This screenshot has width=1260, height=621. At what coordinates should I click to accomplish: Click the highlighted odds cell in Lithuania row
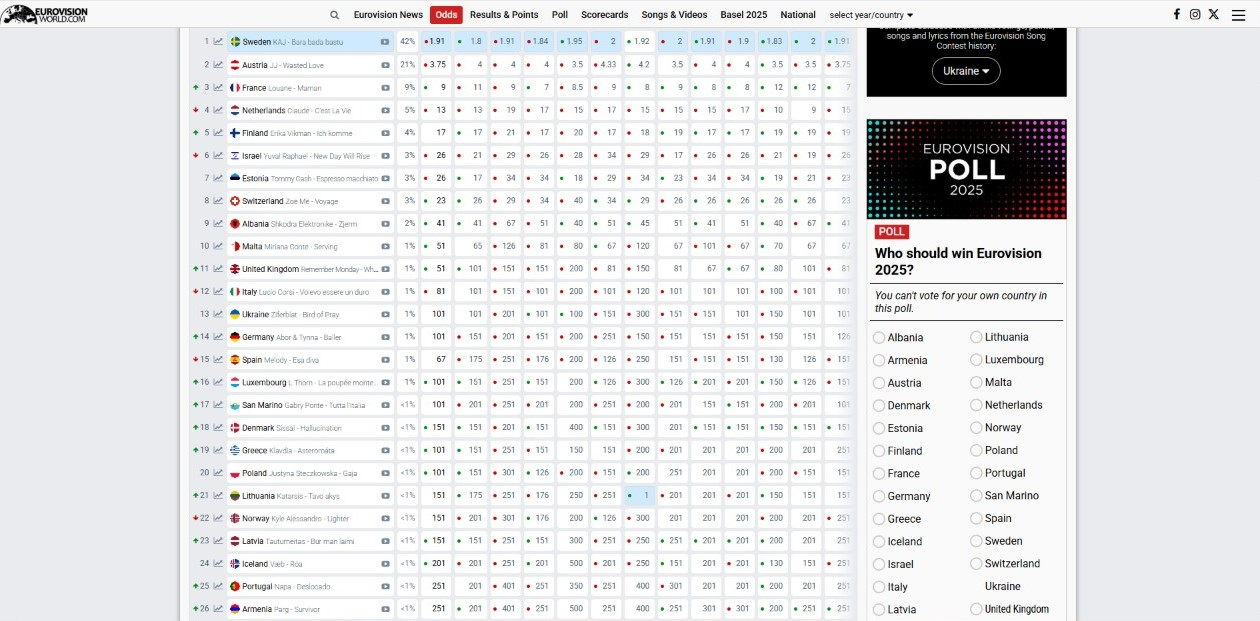[x=640, y=495]
